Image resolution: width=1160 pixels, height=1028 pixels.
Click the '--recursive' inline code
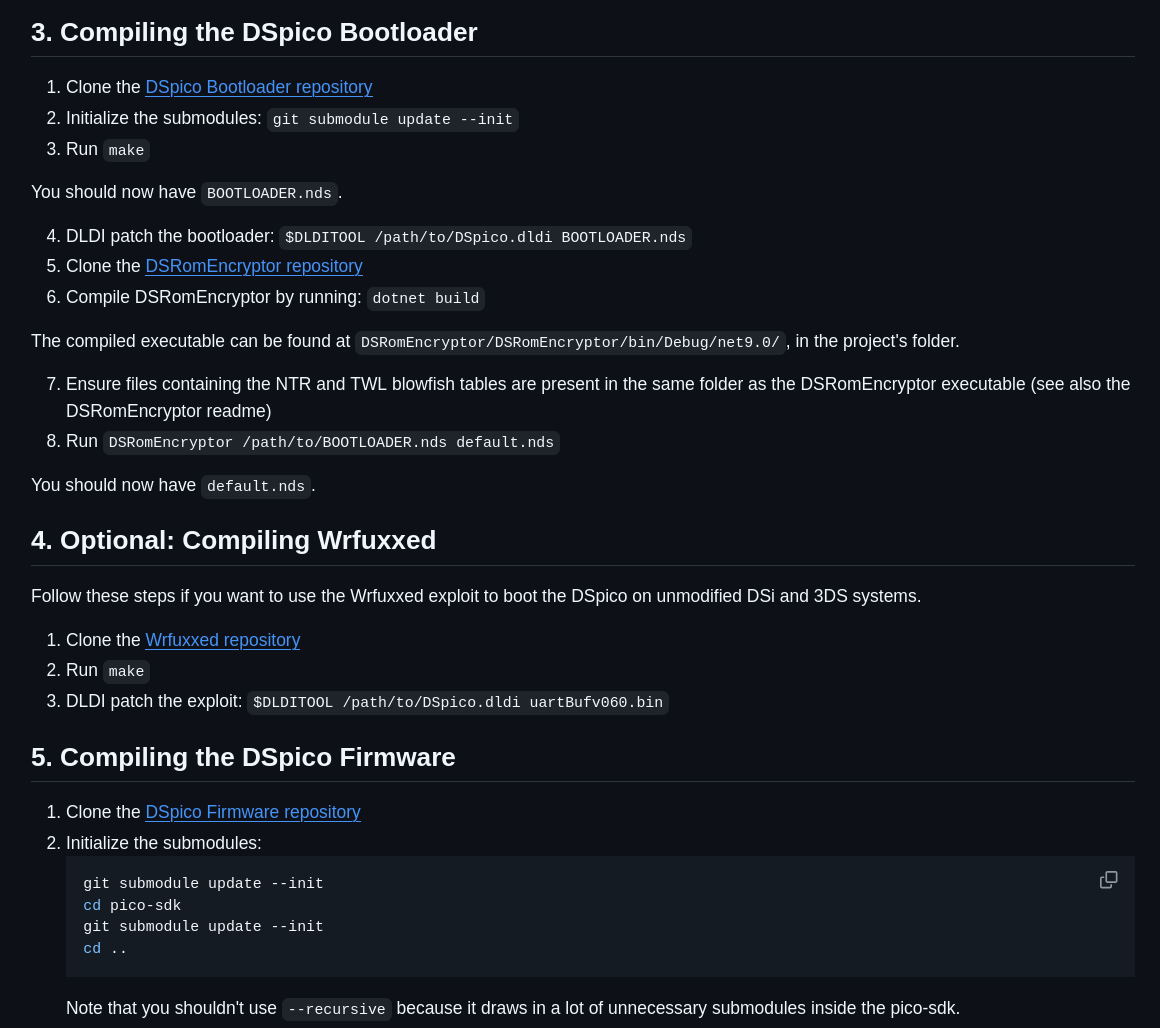click(x=337, y=1010)
